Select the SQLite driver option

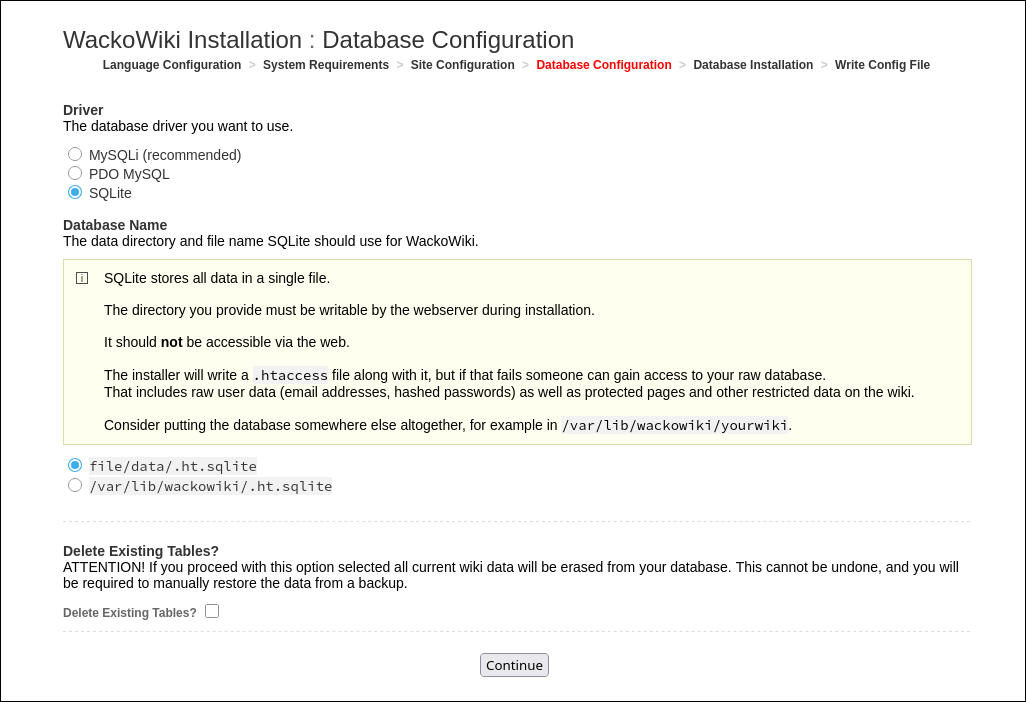click(x=75, y=192)
